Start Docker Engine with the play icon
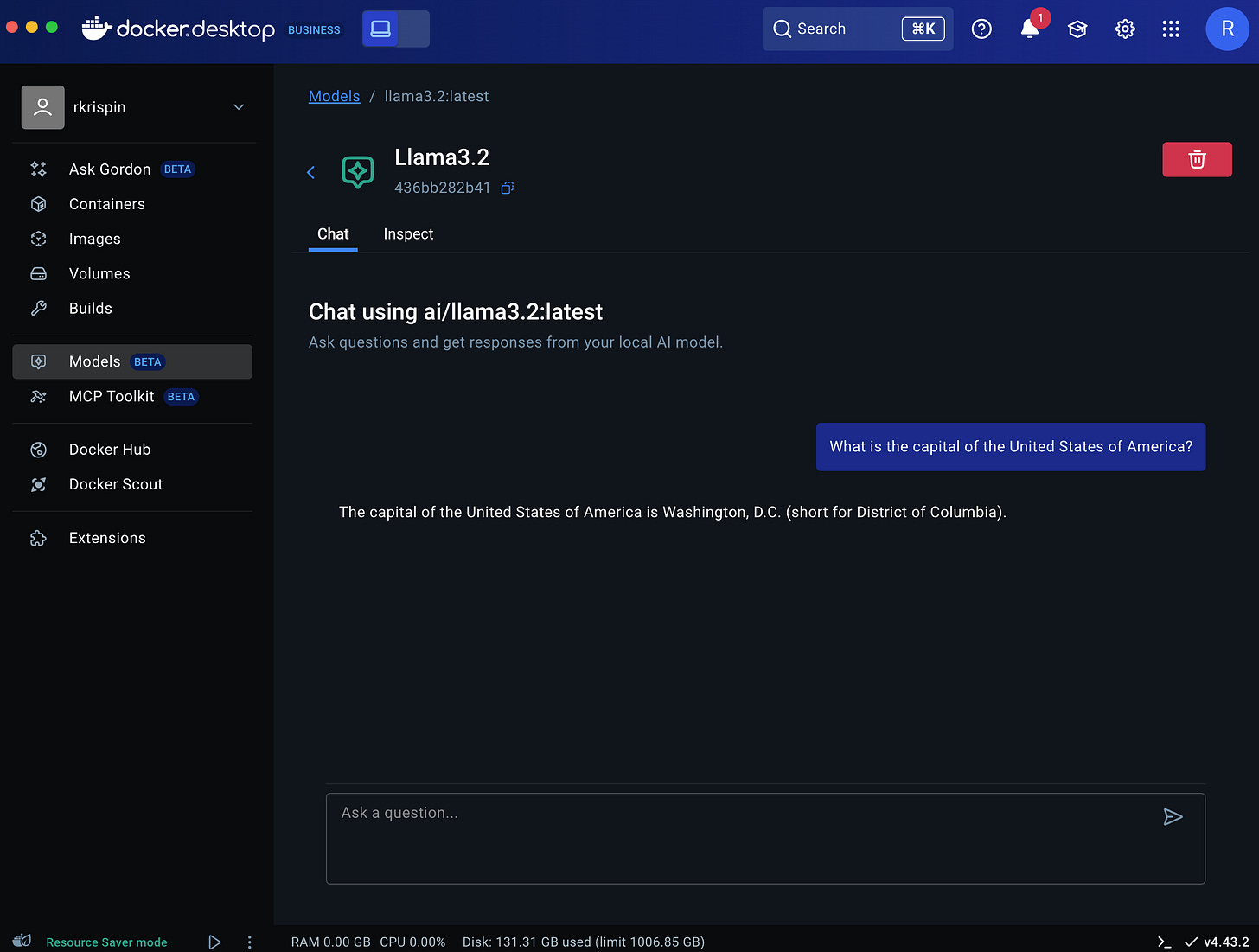This screenshot has height=952, width=1259. (x=214, y=942)
